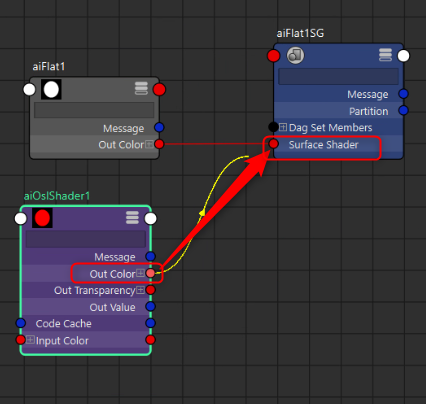This screenshot has width=426, height=404.
Task: Click Out Transparency red output port
Action: click(150, 290)
